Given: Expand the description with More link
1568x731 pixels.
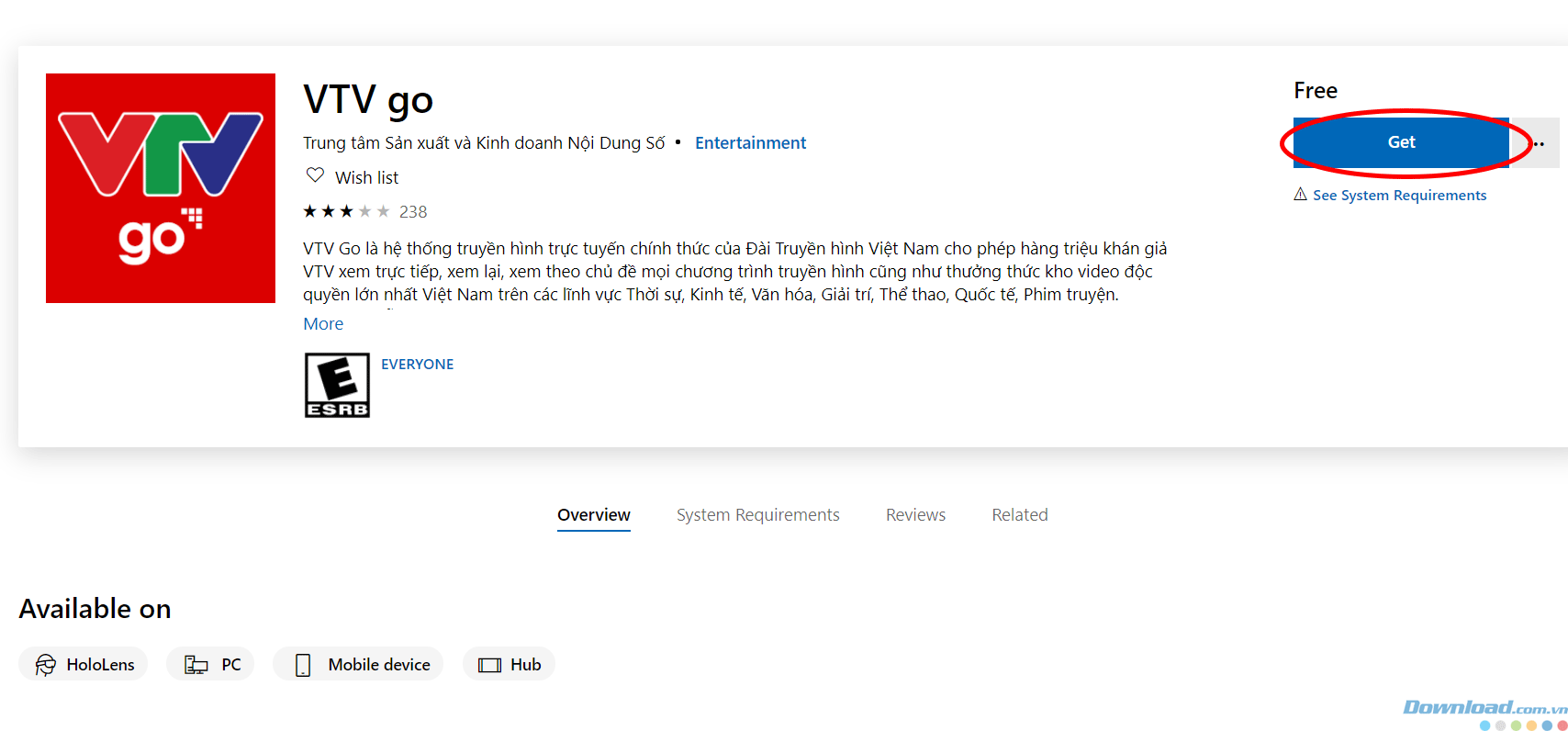Looking at the screenshot, I should point(323,324).
